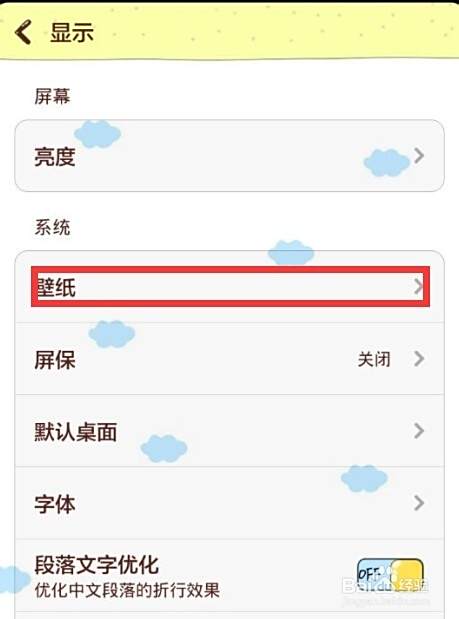Go back using the arrow beside 显示
Image resolution: width=459 pixels, height=619 pixels.
23,32
